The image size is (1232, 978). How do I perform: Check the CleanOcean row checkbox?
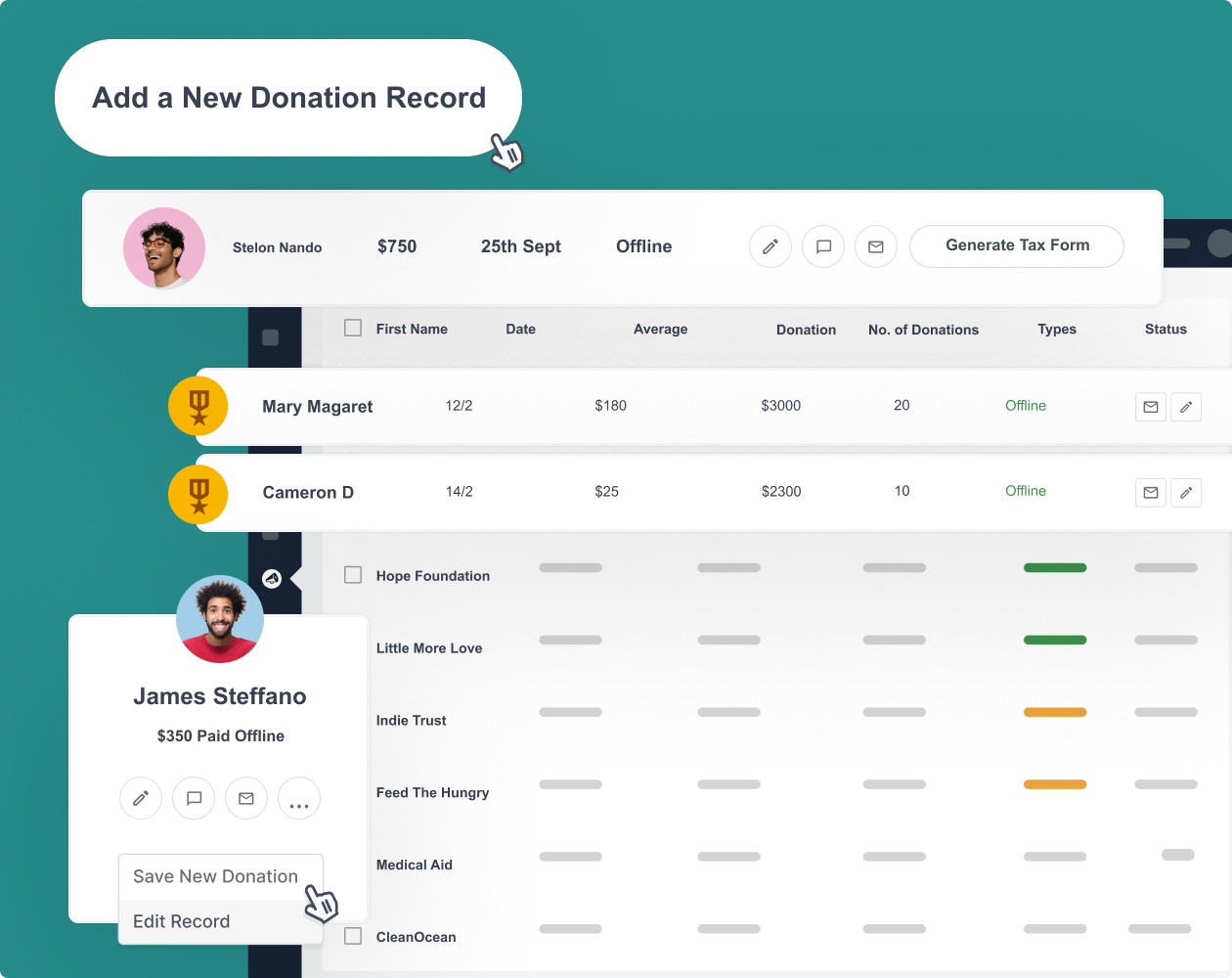point(353,936)
